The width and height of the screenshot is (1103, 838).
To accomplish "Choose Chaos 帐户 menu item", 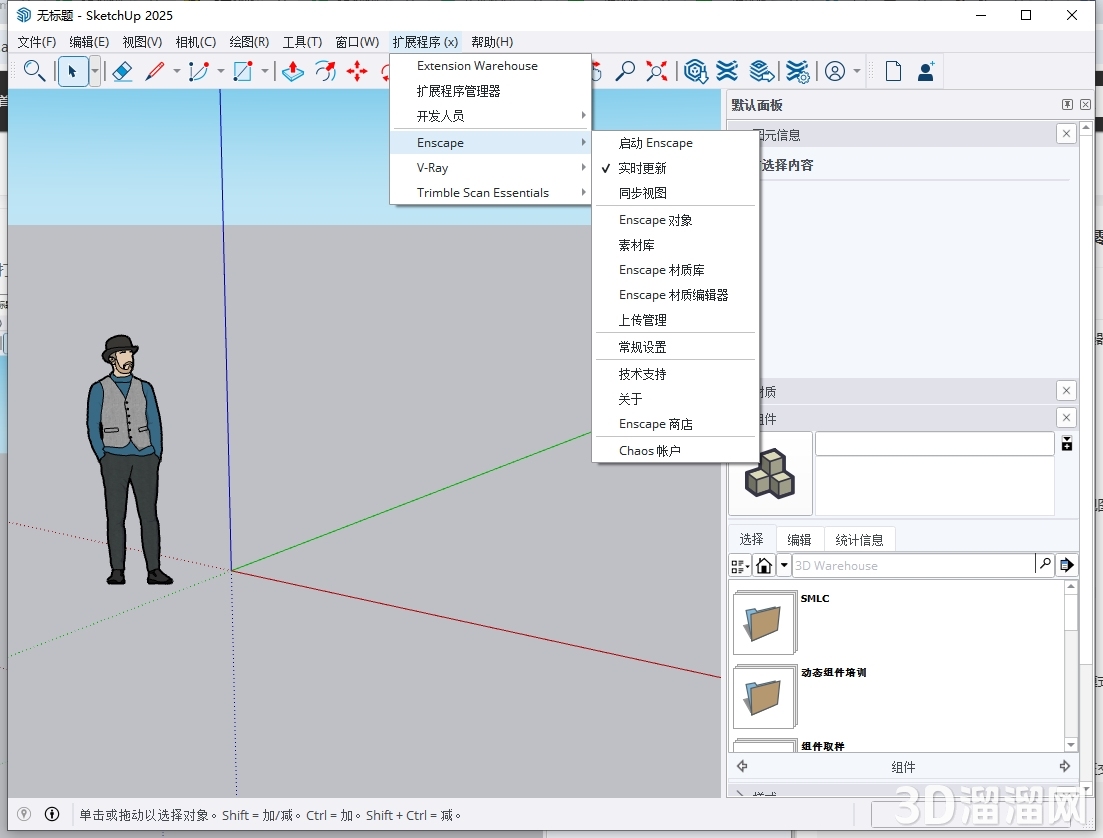I will point(675,450).
